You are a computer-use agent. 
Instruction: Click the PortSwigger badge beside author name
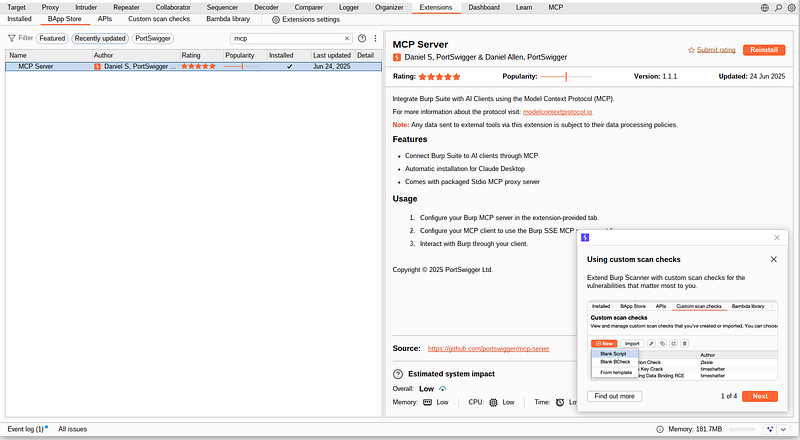[397, 57]
